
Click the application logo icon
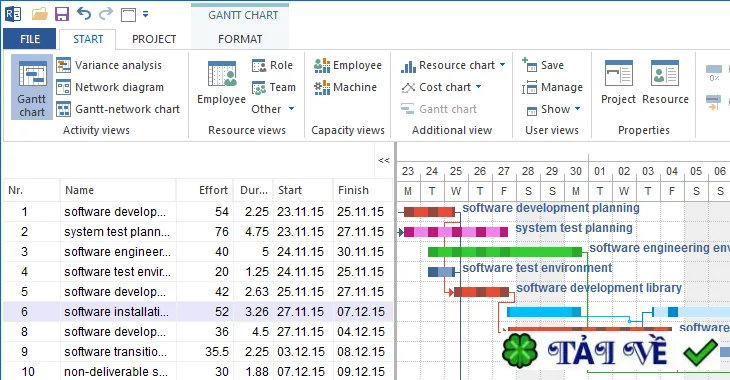[13, 14]
